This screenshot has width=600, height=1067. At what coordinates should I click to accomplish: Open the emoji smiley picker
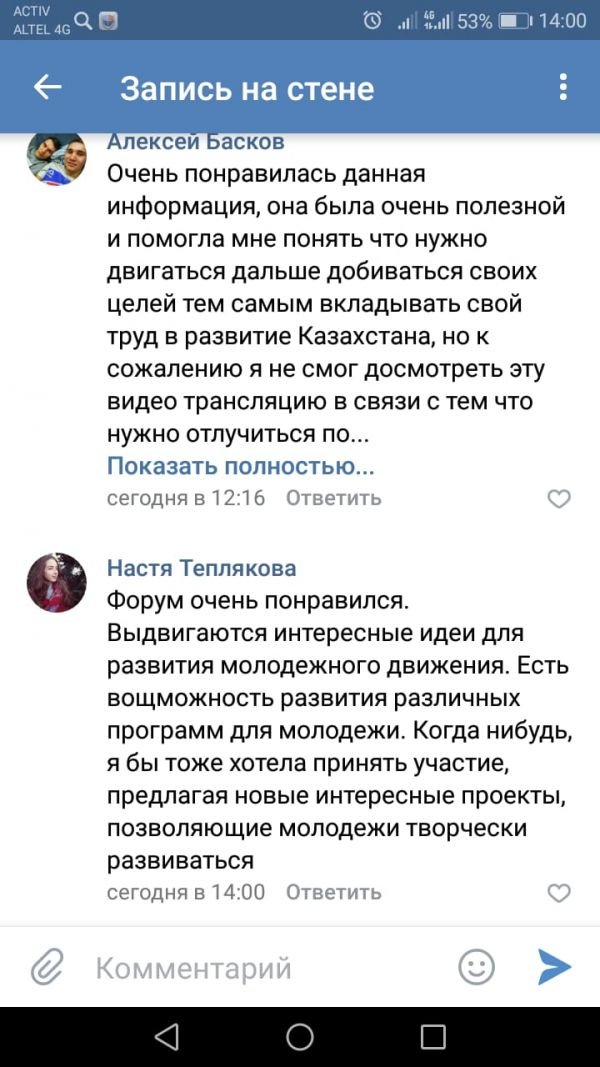pos(476,967)
